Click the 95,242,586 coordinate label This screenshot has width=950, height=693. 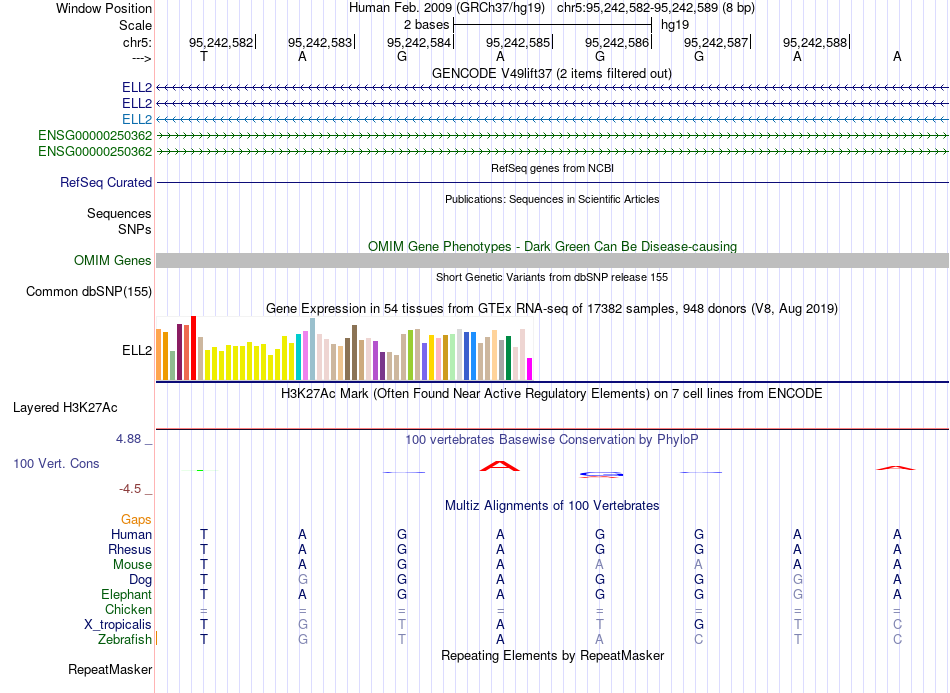pos(617,42)
